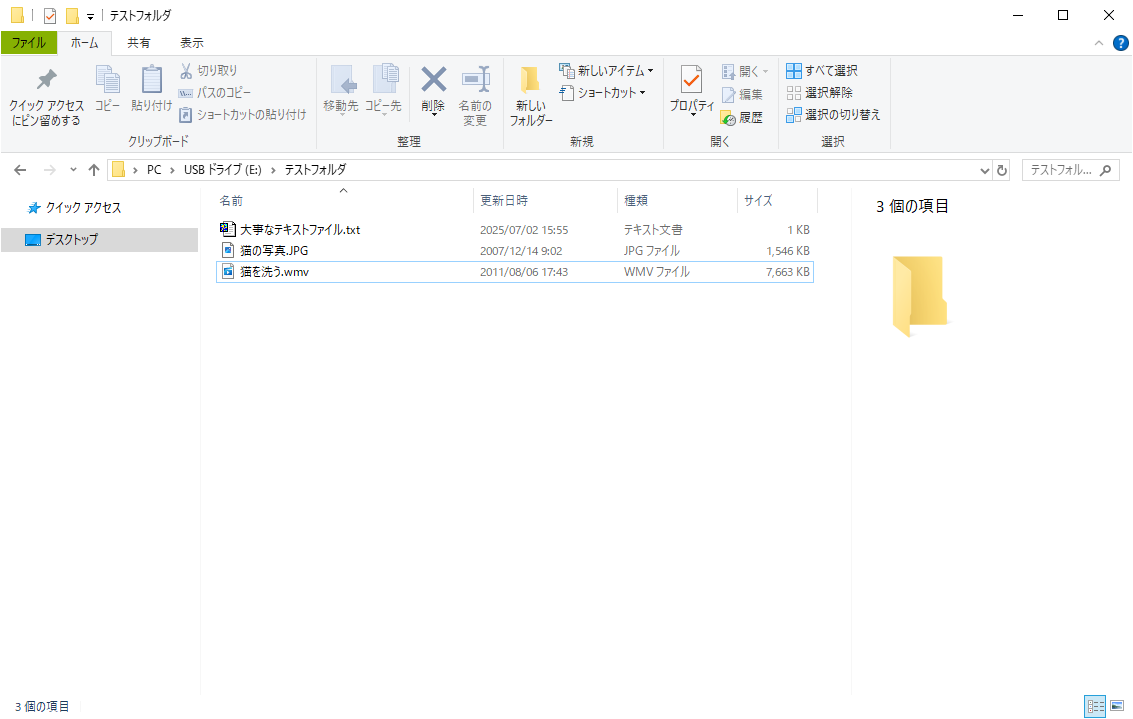This screenshot has height=719, width=1133.
Task: Click Select all (すべて選択)
Action: pyautogui.click(x=822, y=71)
